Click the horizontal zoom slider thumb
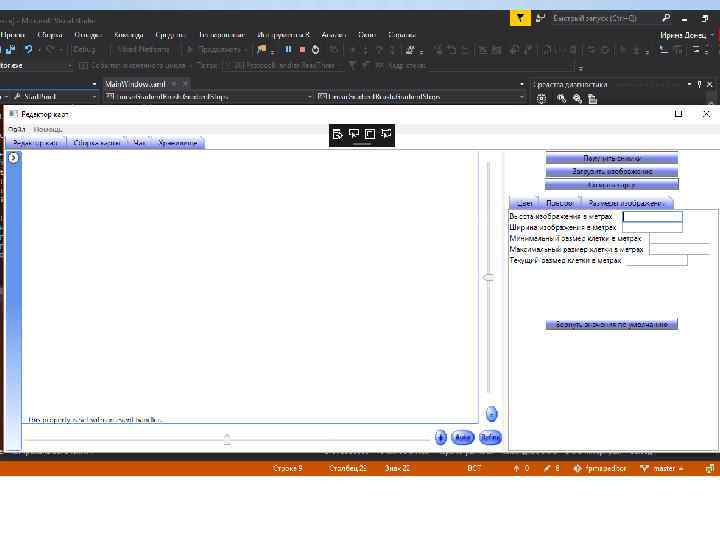Screen dimensions: 720x540 coord(227,439)
